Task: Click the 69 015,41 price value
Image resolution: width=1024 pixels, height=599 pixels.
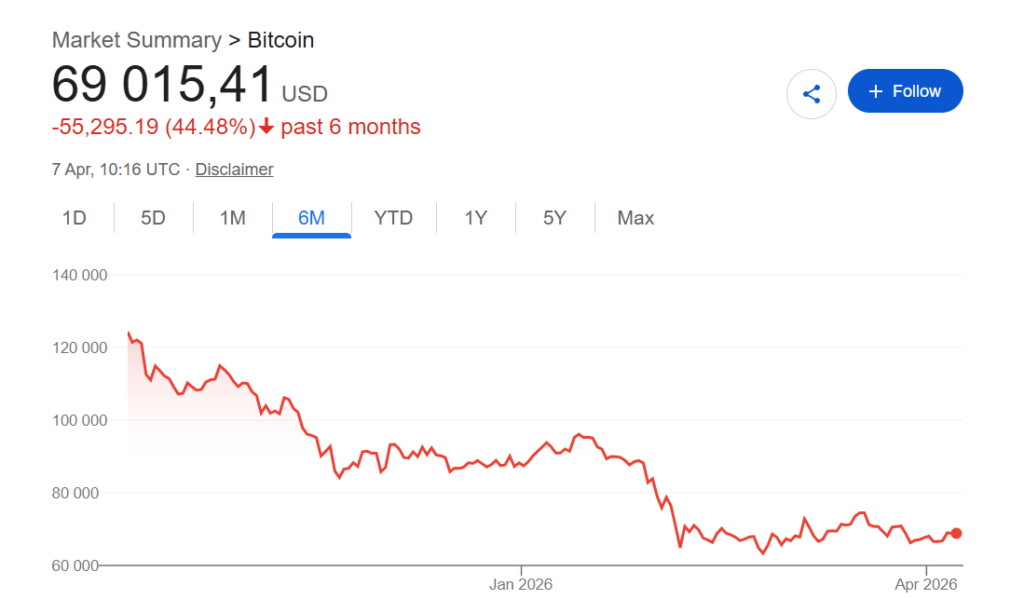Action: (162, 86)
